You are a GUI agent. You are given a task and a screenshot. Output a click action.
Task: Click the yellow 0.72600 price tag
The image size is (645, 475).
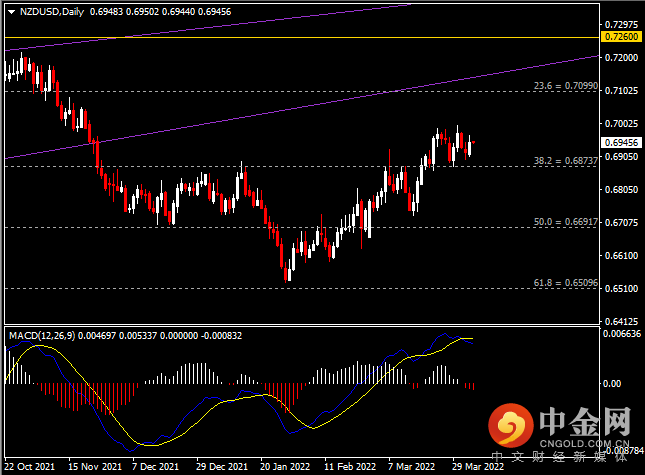pyautogui.click(x=618, y=36)
